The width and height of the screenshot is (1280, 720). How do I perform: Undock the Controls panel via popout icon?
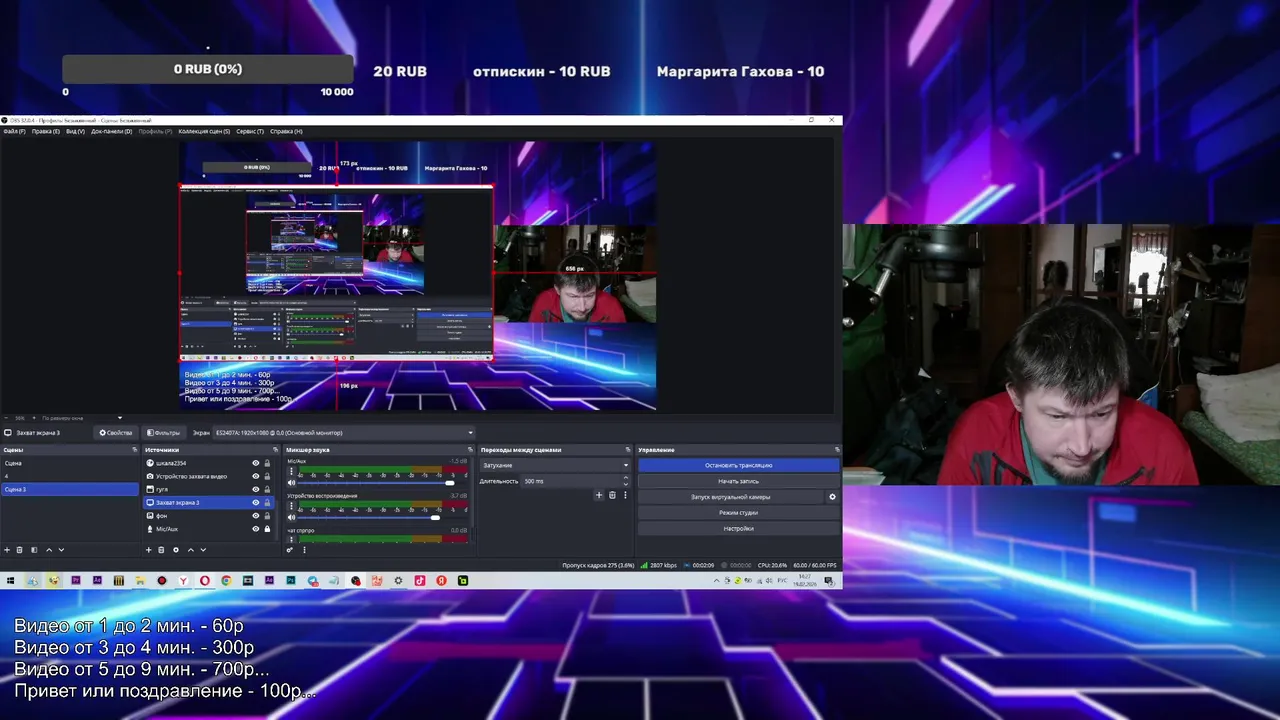point(837,450)
